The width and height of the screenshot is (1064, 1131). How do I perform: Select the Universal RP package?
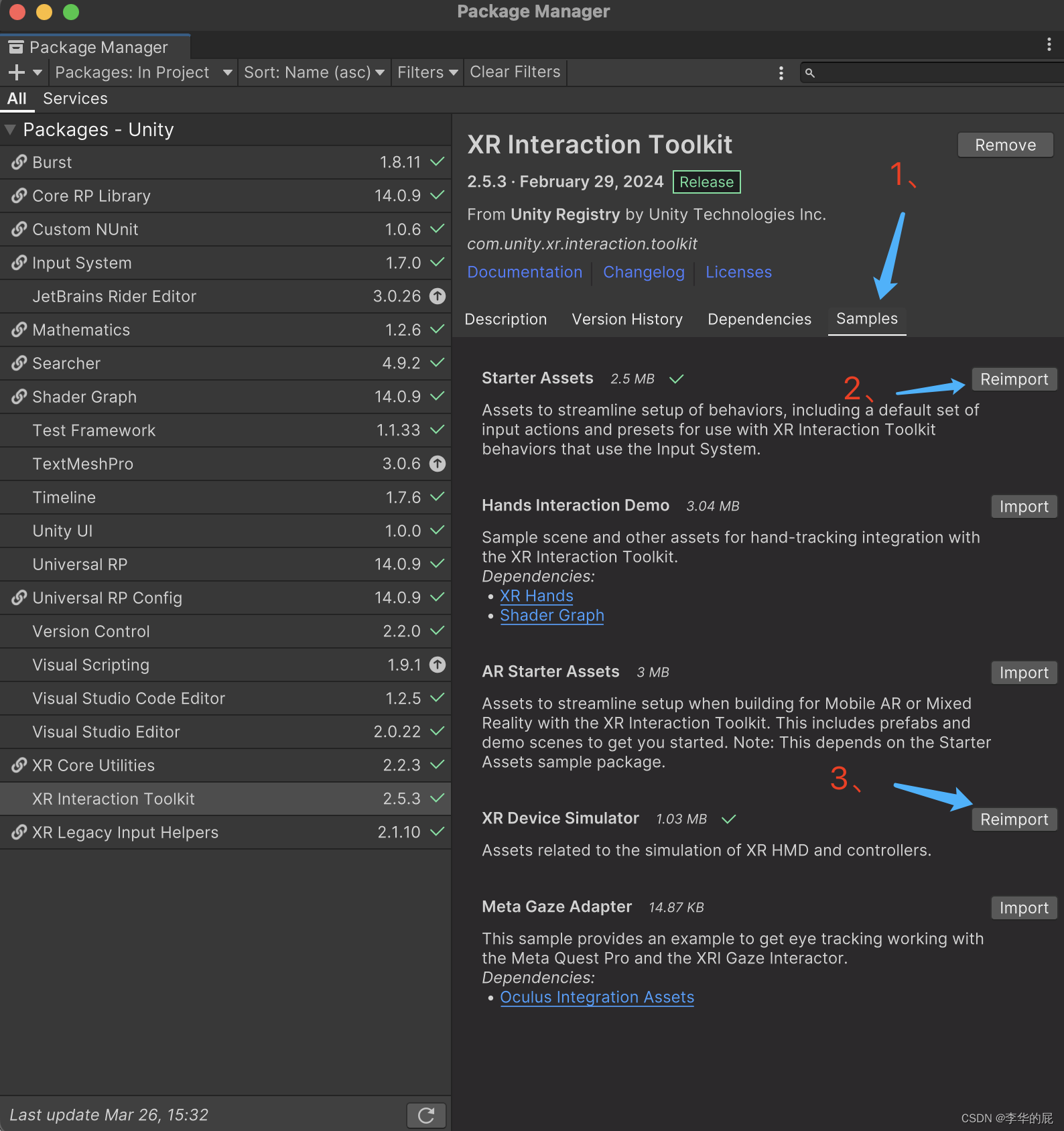click(225, 564)
